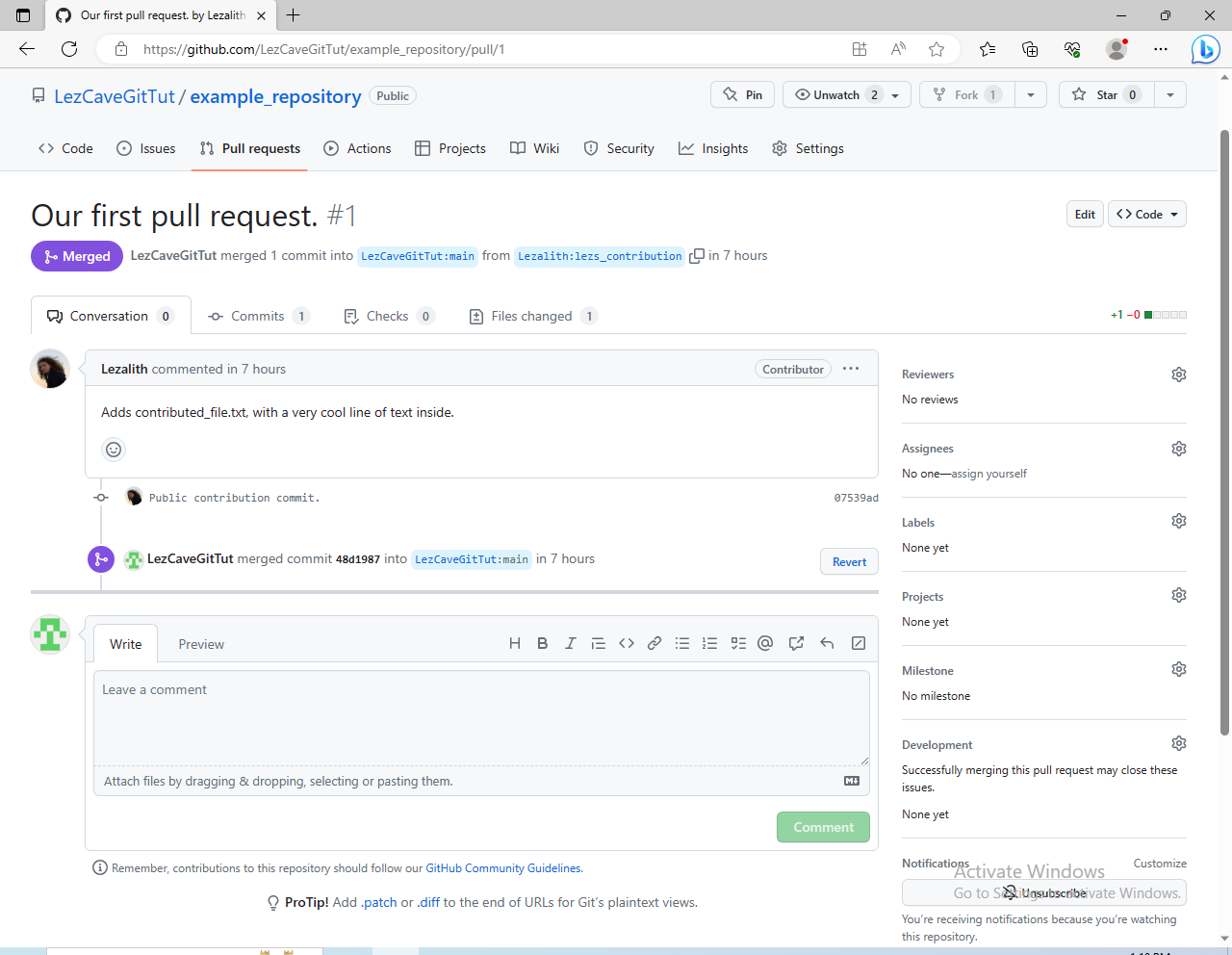Open the Reviewers gear settings

tap(1179, 374)
